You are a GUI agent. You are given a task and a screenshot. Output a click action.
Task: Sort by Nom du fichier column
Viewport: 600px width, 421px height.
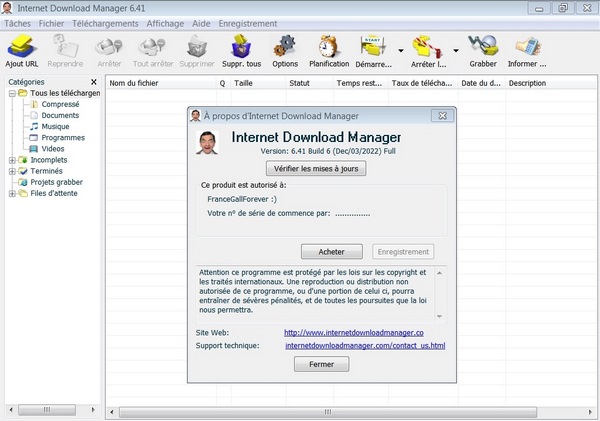(161, 83)
